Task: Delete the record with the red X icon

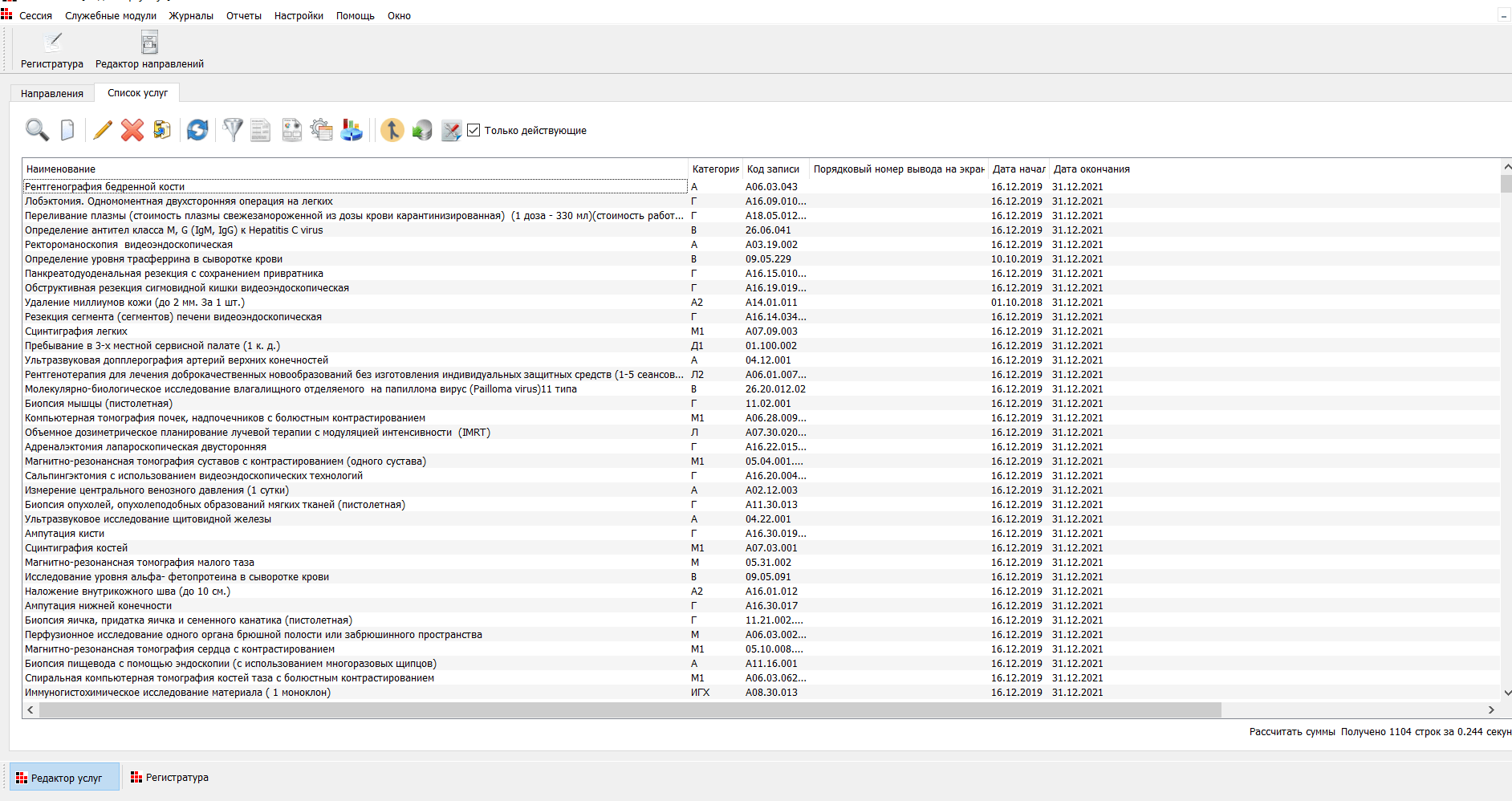Action: pos(132,130)
